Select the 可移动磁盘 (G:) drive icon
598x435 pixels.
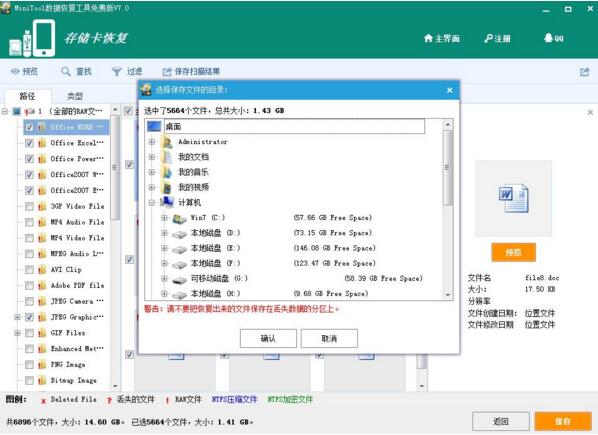pyautogui.click(x=179, y=279)
